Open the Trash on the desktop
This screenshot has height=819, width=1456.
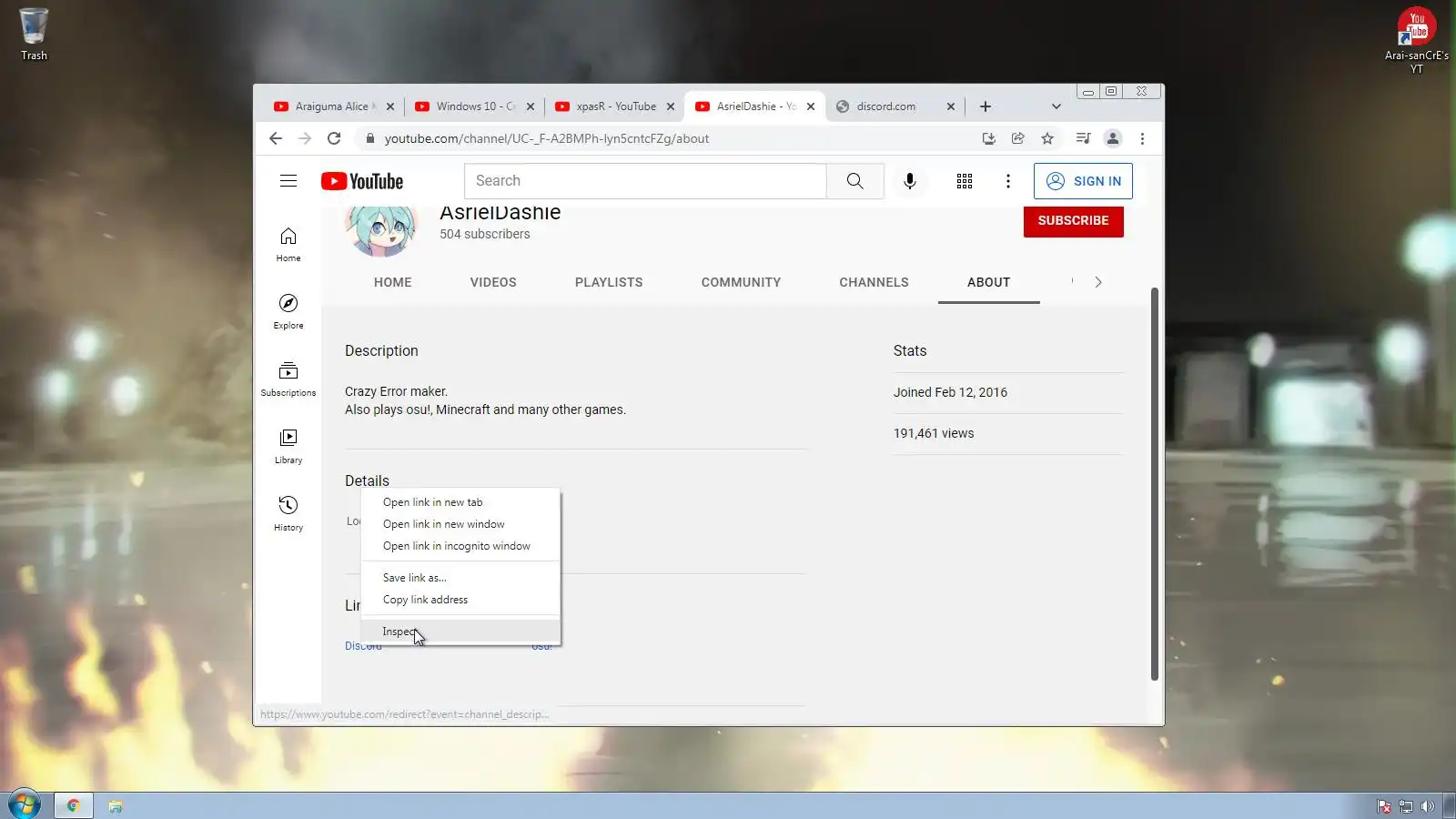[x=34, y=34]
